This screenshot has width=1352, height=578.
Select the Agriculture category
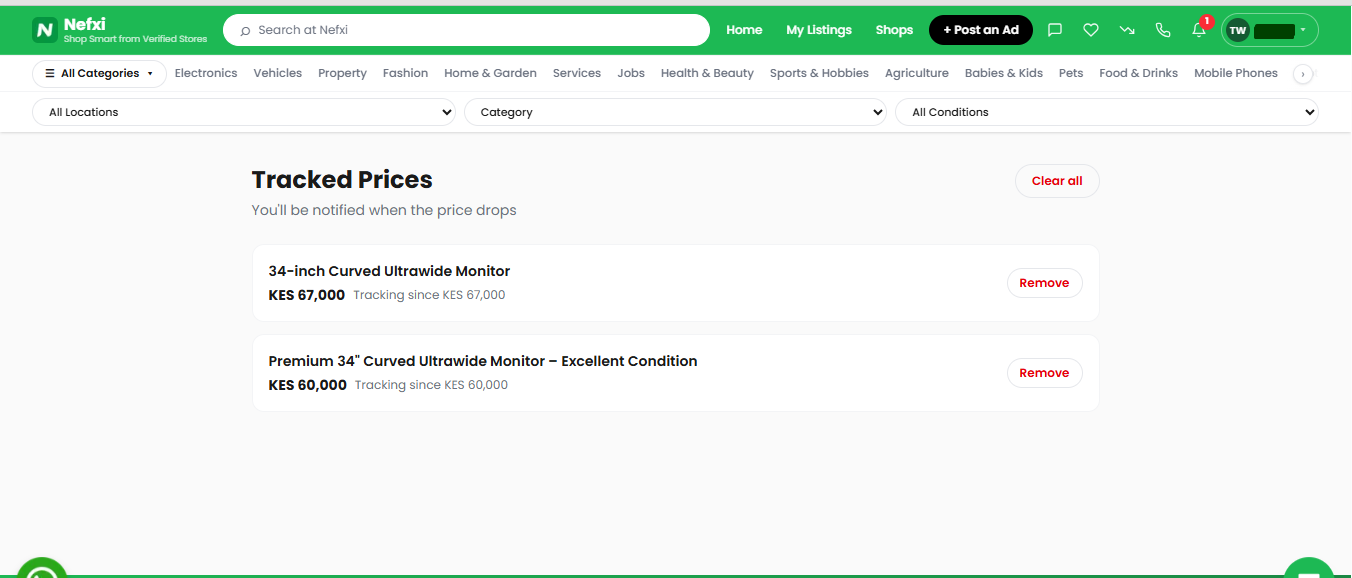tap(917, 73)
